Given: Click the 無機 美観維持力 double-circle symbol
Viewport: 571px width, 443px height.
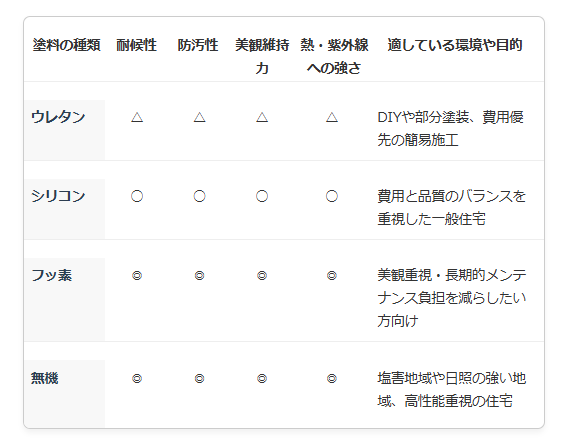Looking at the screenshot, I should (262, 379).
